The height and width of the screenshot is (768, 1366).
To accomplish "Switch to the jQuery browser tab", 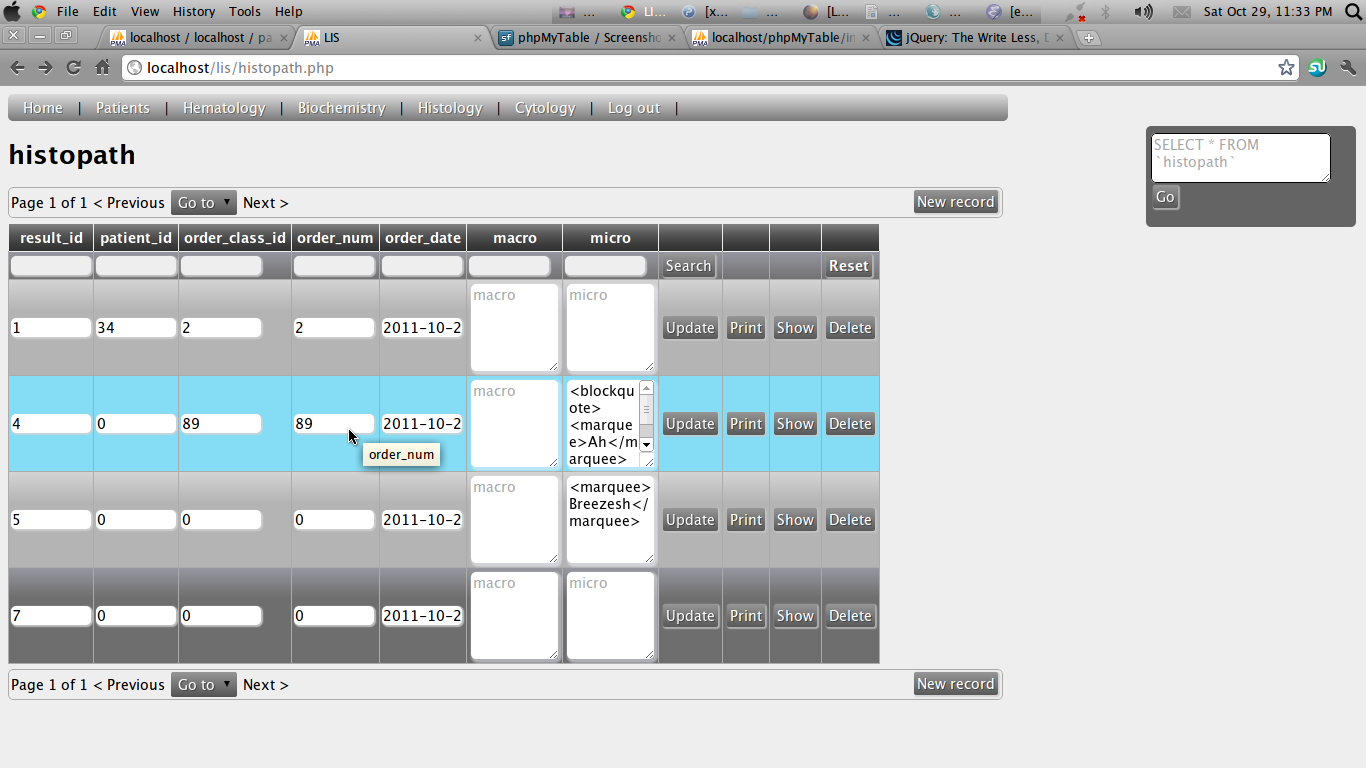I will [965, 37].
